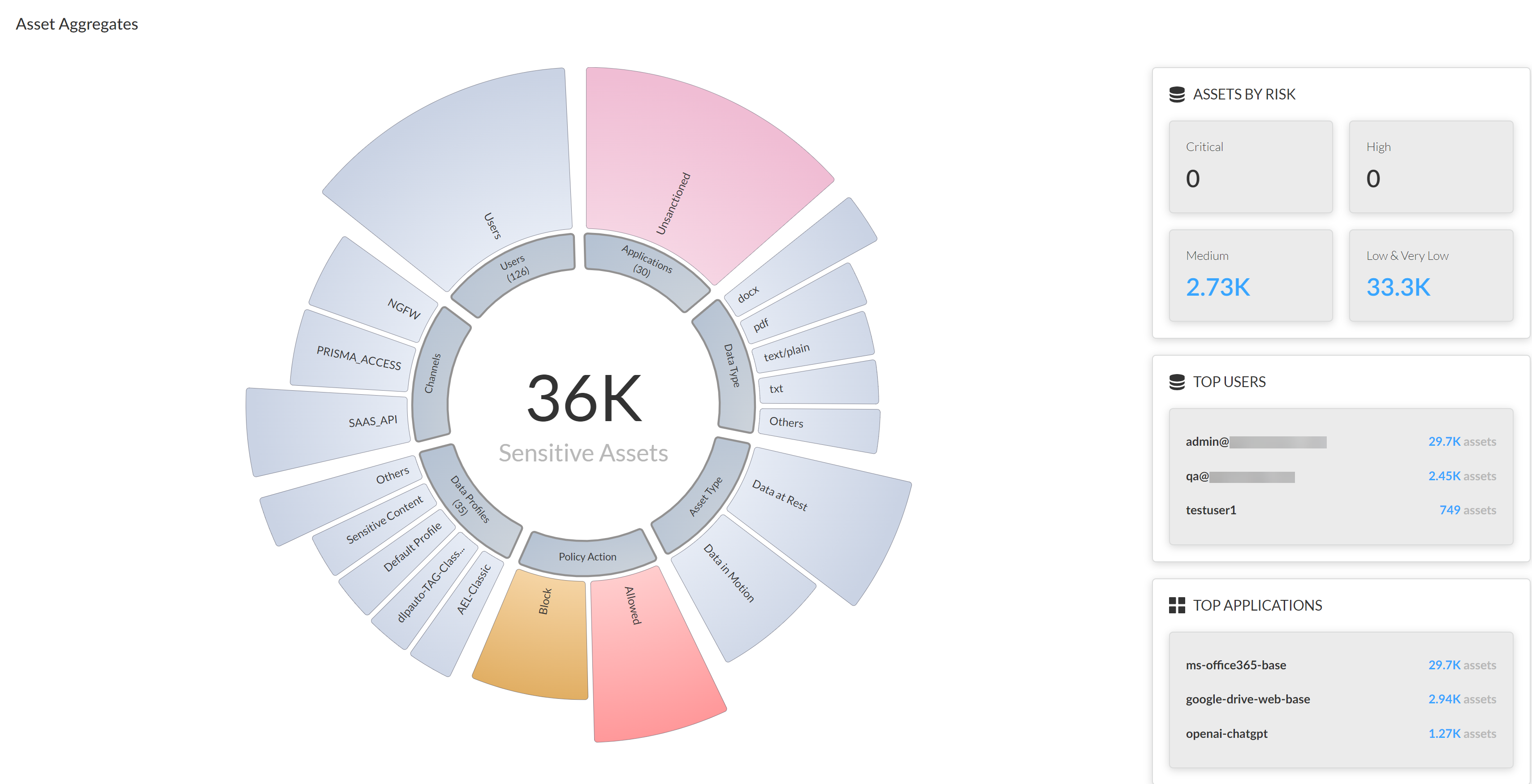Open the Low & Very Low 33.3K count
This screenshot has height=784, width=1532.
(x=1398, y=288)
